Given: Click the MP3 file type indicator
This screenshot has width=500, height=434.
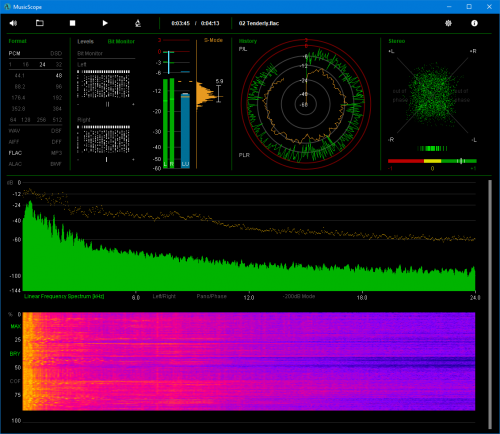Looking at the screenshot, I should tap(57, 153).
